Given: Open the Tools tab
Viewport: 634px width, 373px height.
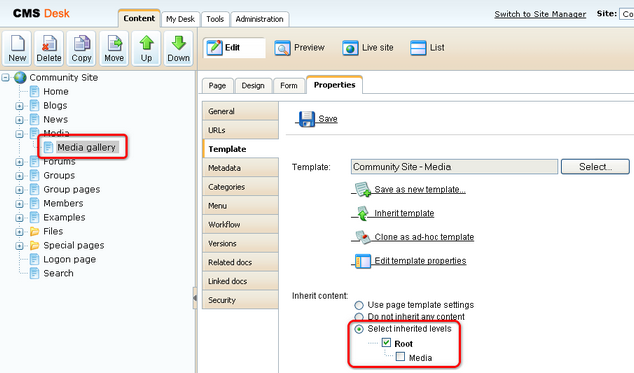Looking at the screenshot, I should (215, 19).
